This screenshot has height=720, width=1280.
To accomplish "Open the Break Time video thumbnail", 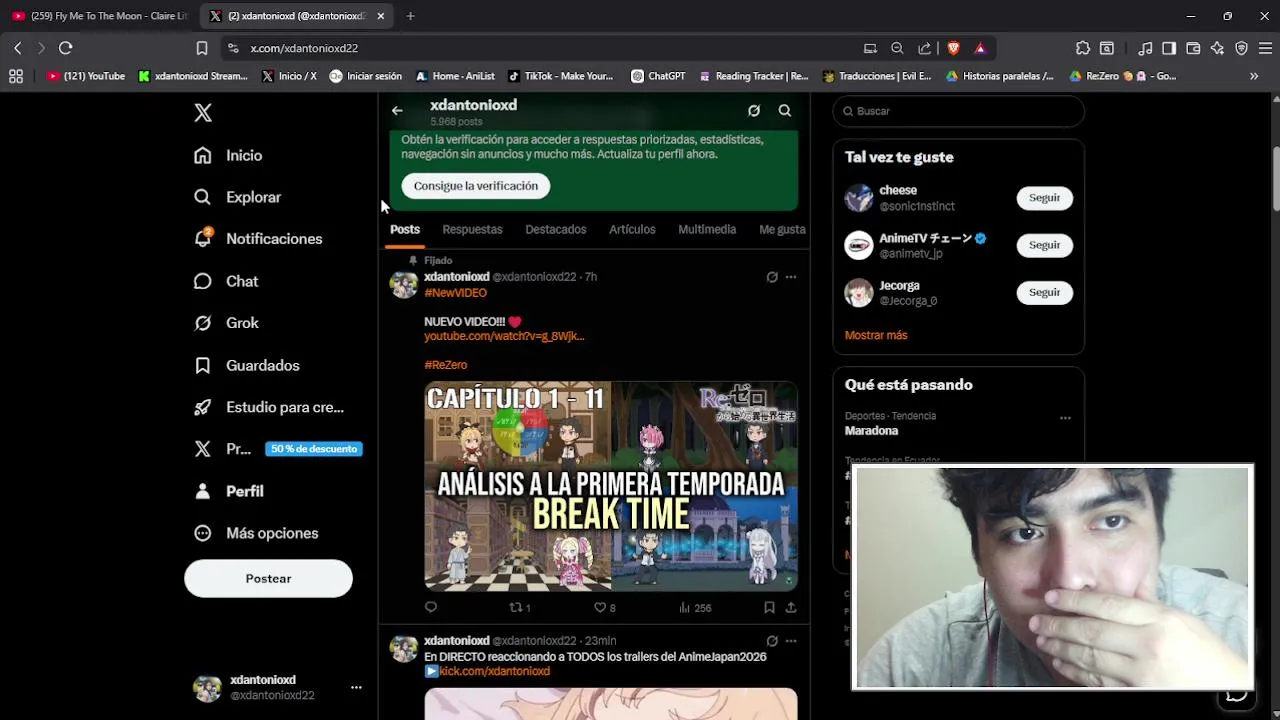I will click(611, 486).
